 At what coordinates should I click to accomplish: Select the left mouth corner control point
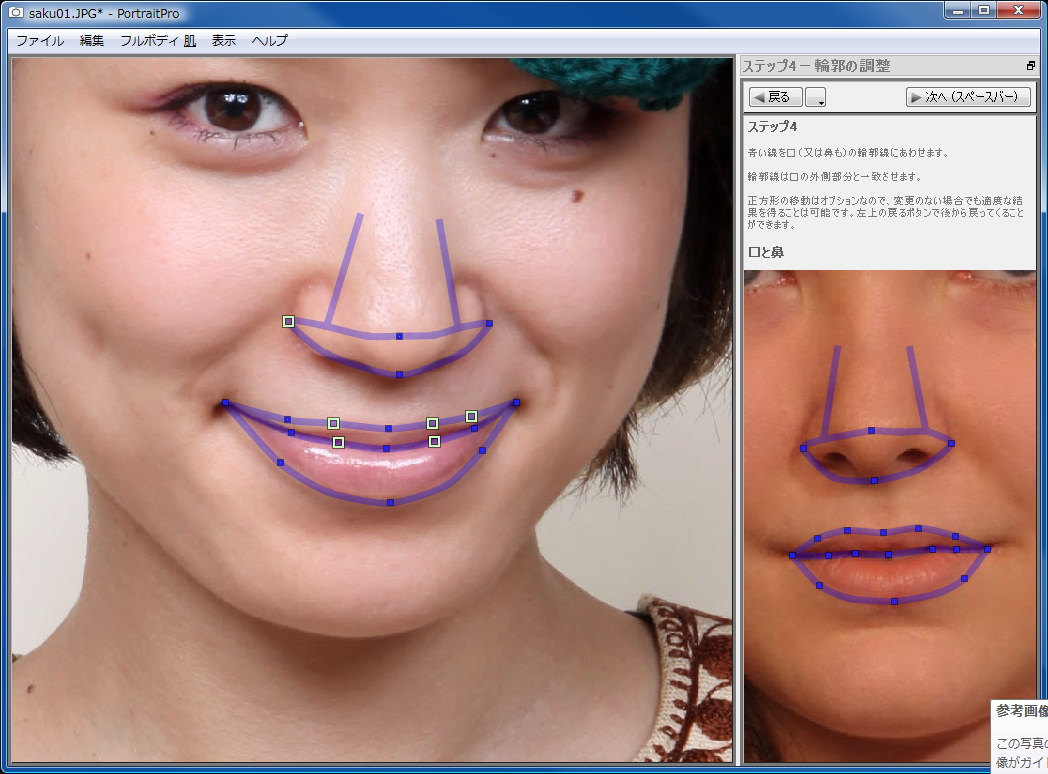[x=225, y=403]
